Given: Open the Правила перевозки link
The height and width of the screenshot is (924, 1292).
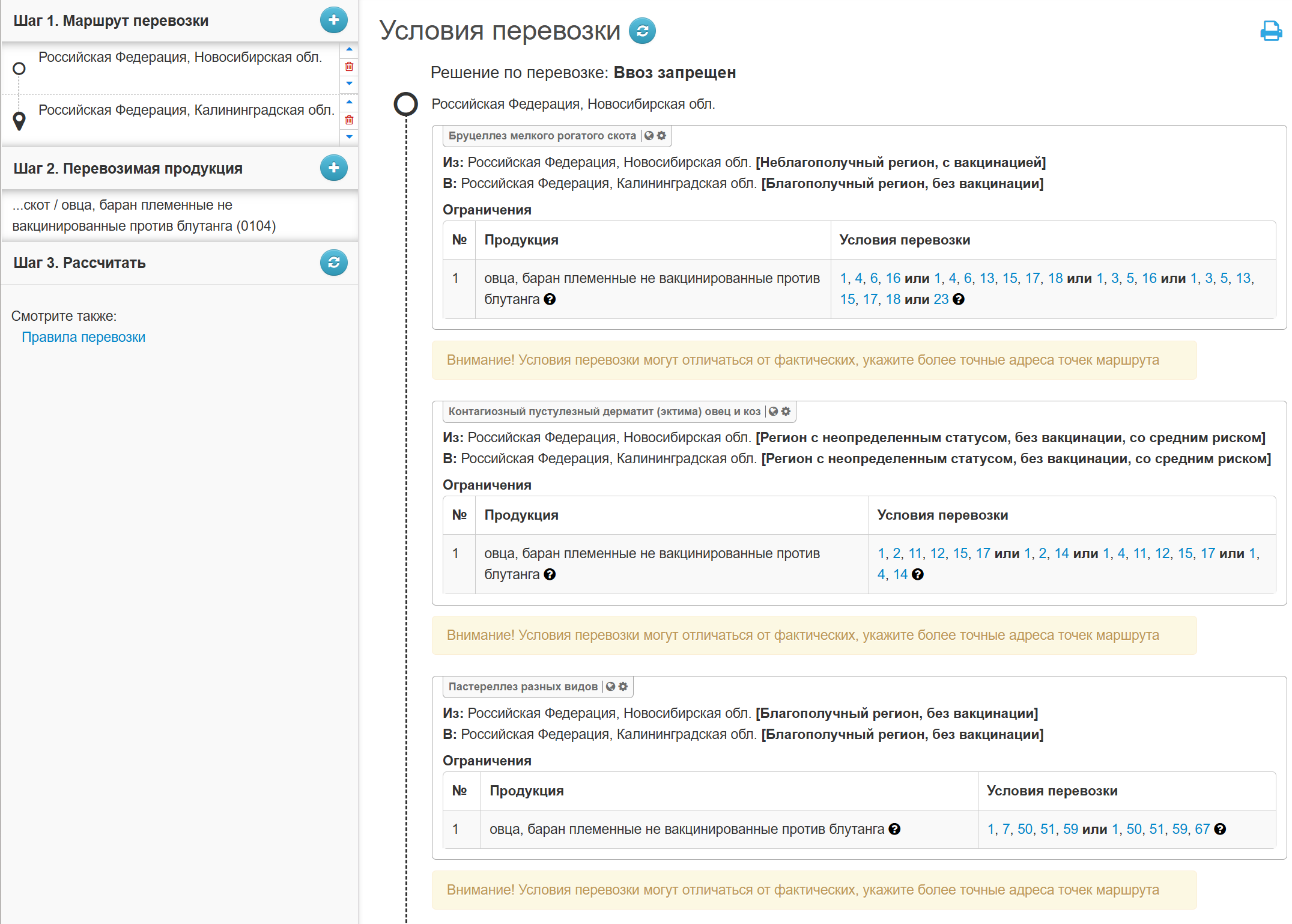Looking at the screenshot, I should coord(83,337).
